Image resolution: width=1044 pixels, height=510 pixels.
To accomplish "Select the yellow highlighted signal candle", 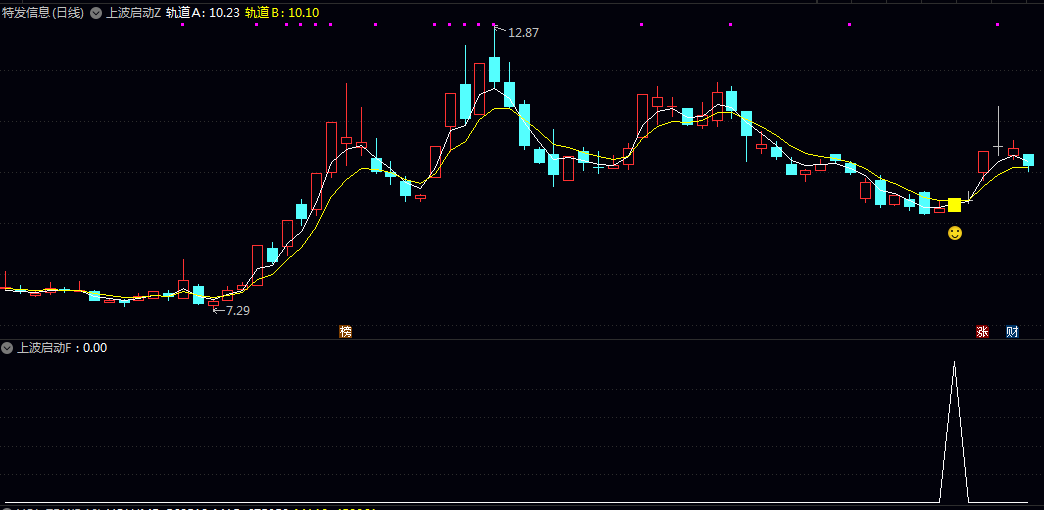I will (x=954, y=204).
